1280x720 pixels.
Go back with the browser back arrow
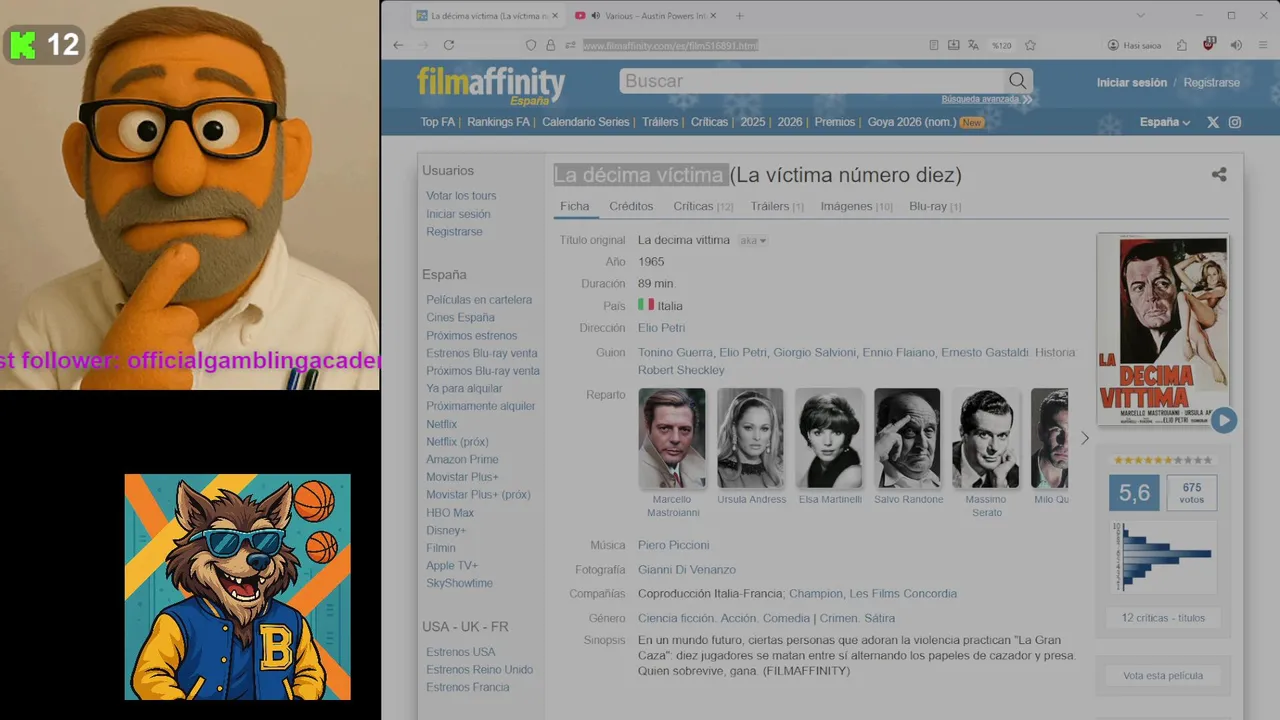398,45
